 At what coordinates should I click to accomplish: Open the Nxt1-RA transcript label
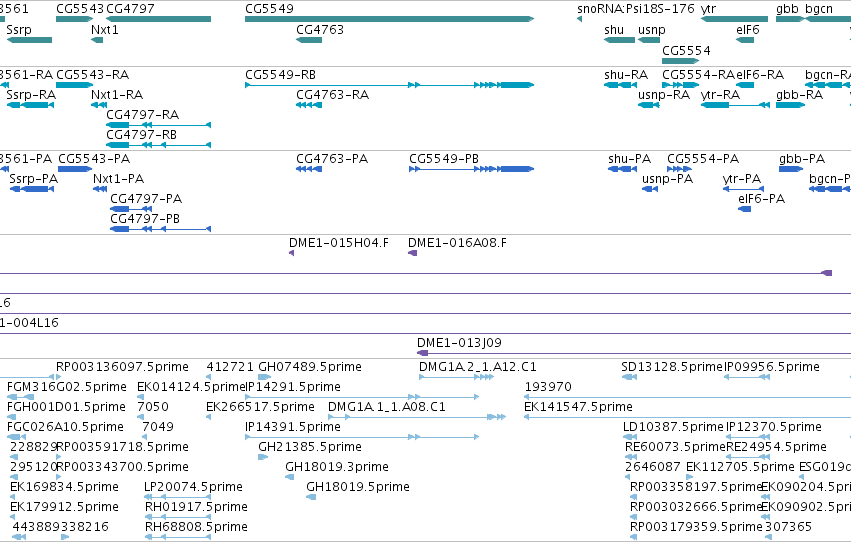click(117, 94)
